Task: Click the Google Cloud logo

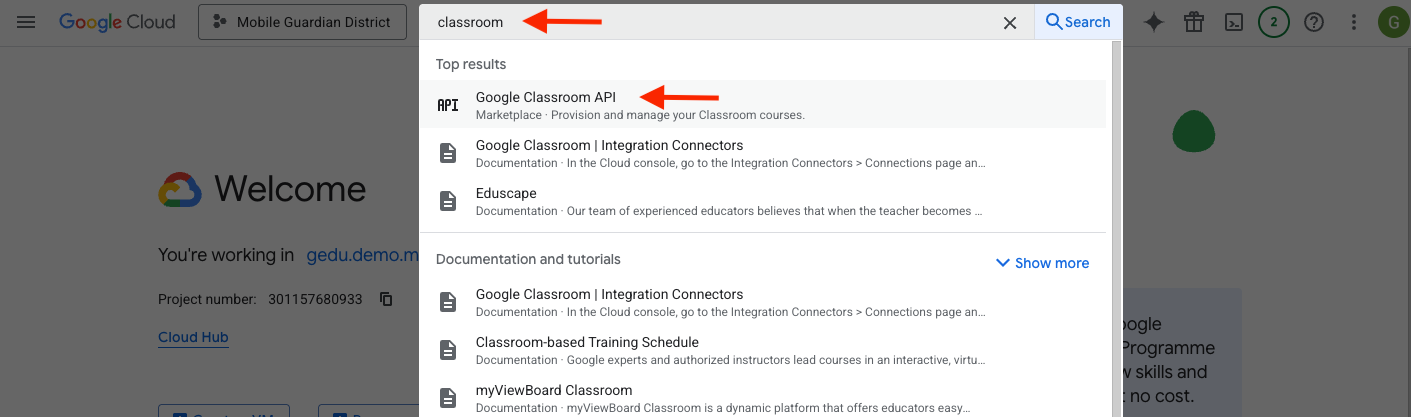Action: [117, 22]
